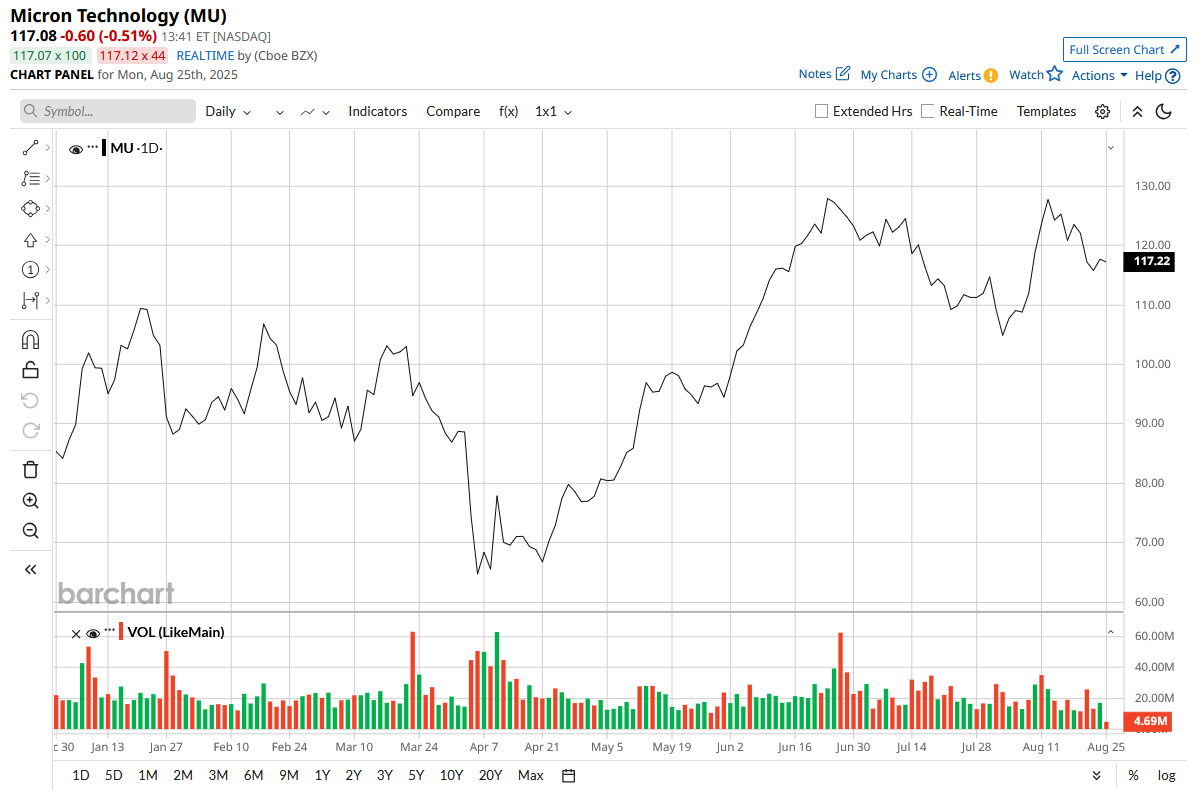Pick the numbered label annotation tool
1202x805 pixels.
[30, 270]
